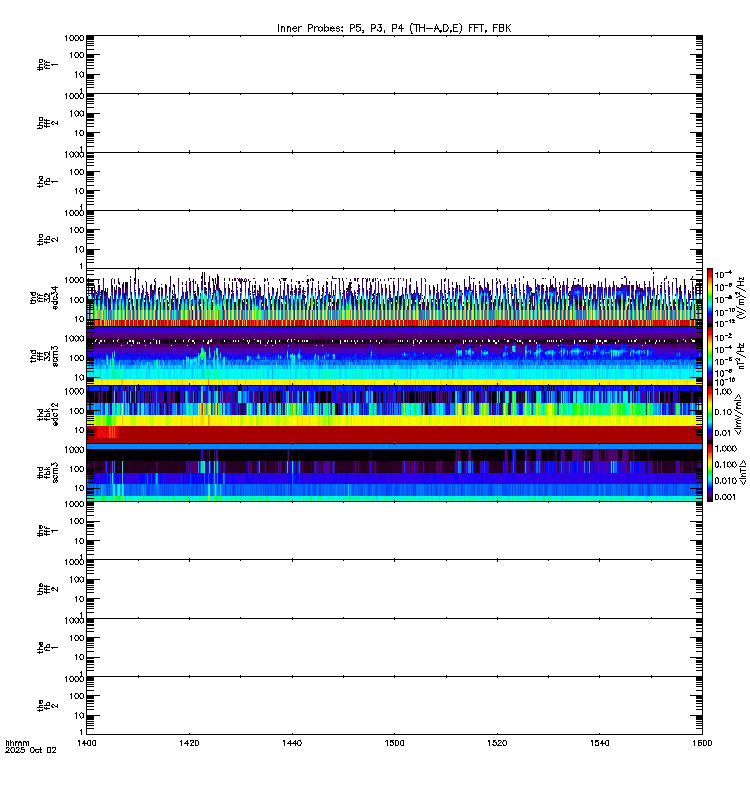Click the edc34 spectrogram color bar
The width and height of the screenshot is (750, 800).
[x=710, y=298]
